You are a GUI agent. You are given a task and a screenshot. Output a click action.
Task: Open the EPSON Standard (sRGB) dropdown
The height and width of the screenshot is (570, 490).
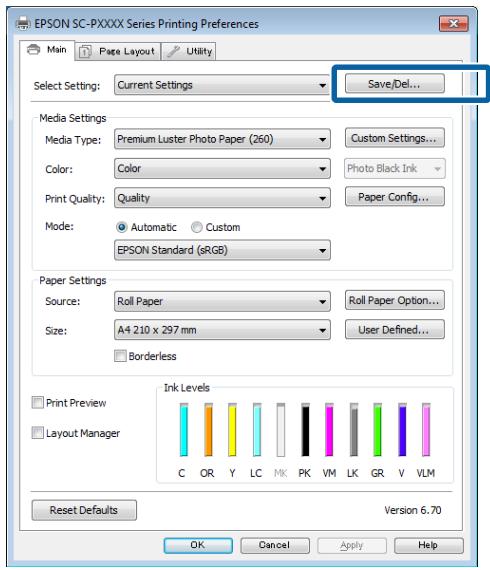pyautogui.click(x=222, y=250)
